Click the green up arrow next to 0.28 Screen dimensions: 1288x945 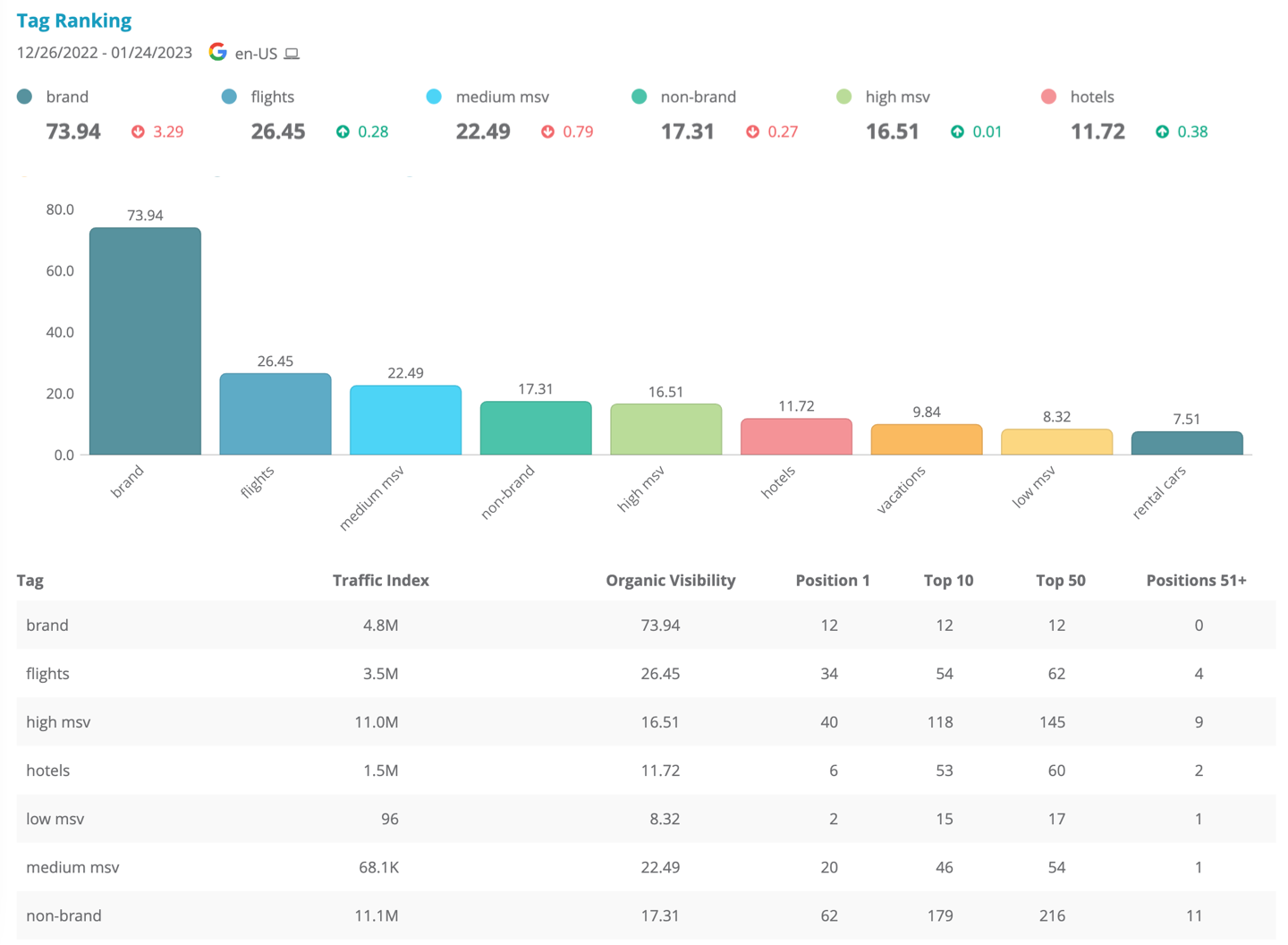(343, 132)
